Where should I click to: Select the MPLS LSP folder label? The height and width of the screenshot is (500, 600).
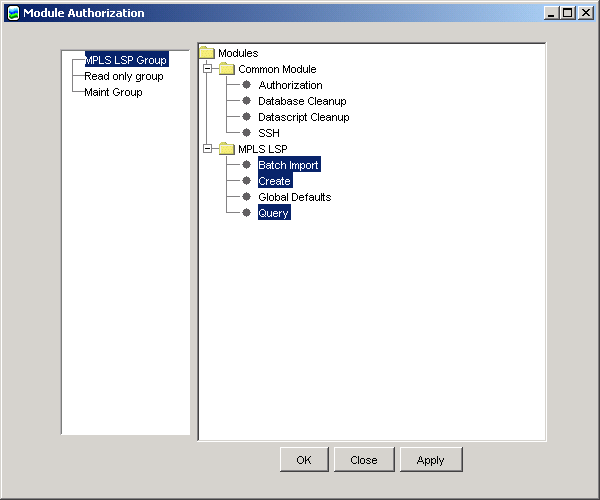262,149
